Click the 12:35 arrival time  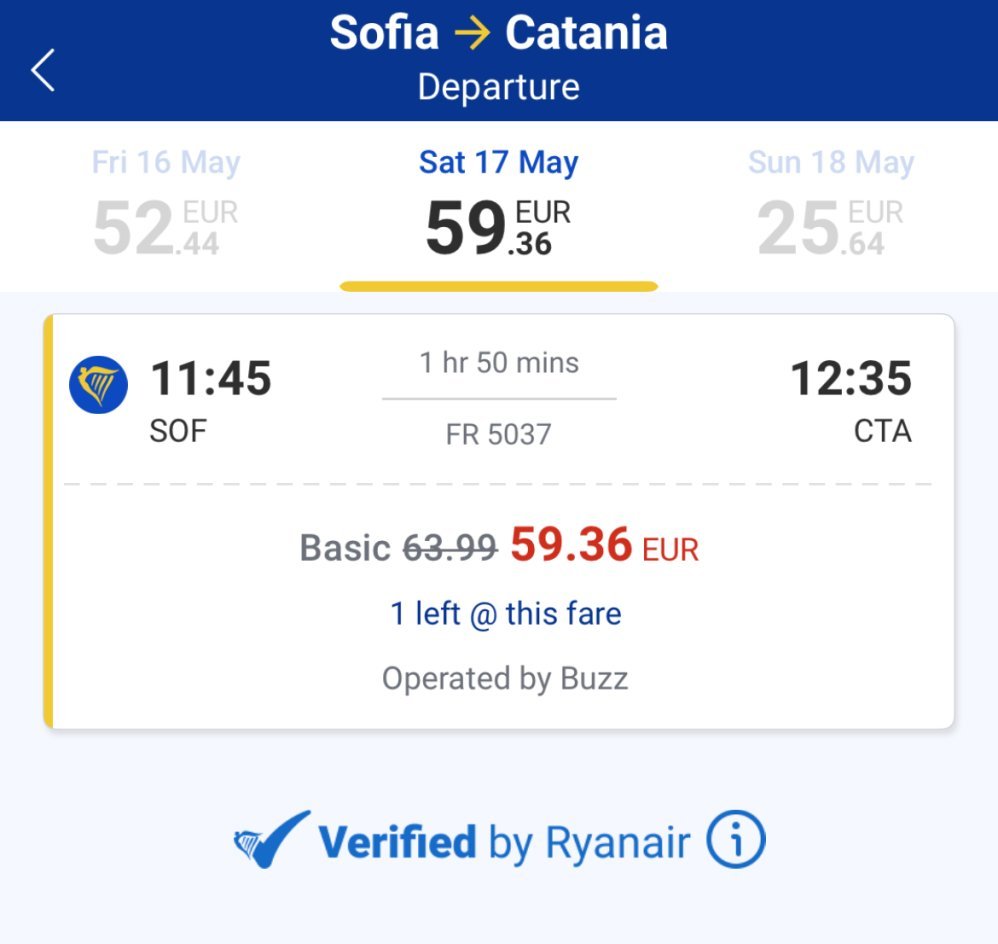851,379
